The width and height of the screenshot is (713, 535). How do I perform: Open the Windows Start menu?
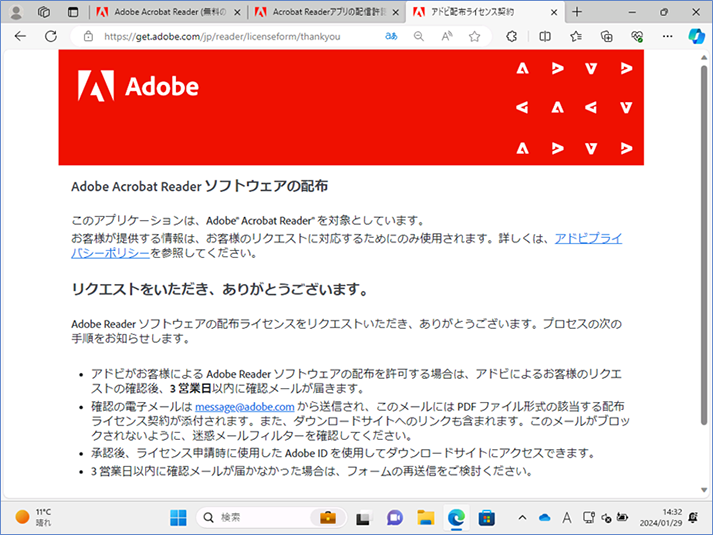178,518
